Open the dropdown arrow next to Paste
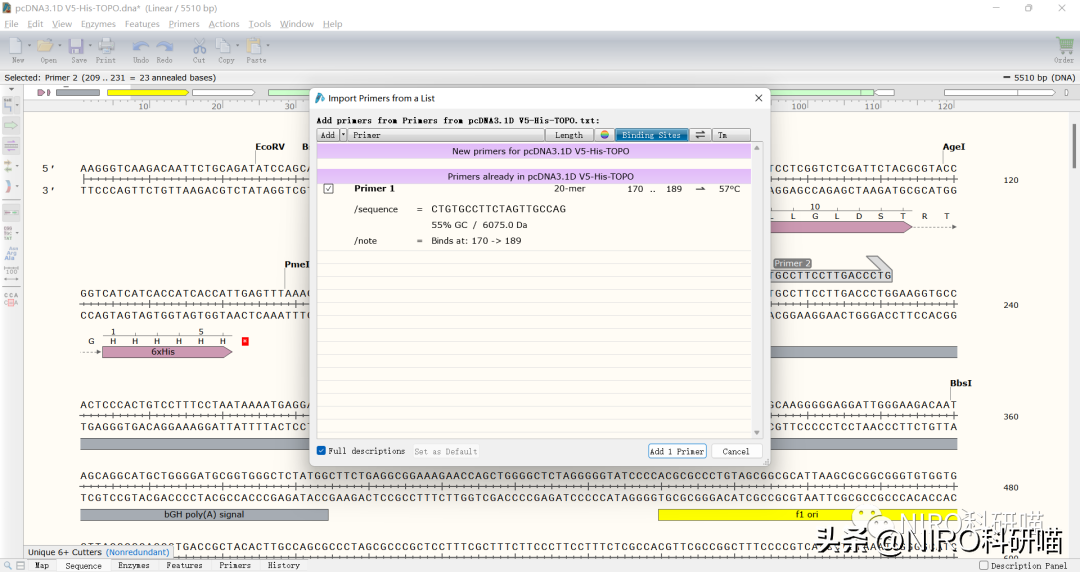This screenshot has height=572, width=1080. tap(268, 46)
